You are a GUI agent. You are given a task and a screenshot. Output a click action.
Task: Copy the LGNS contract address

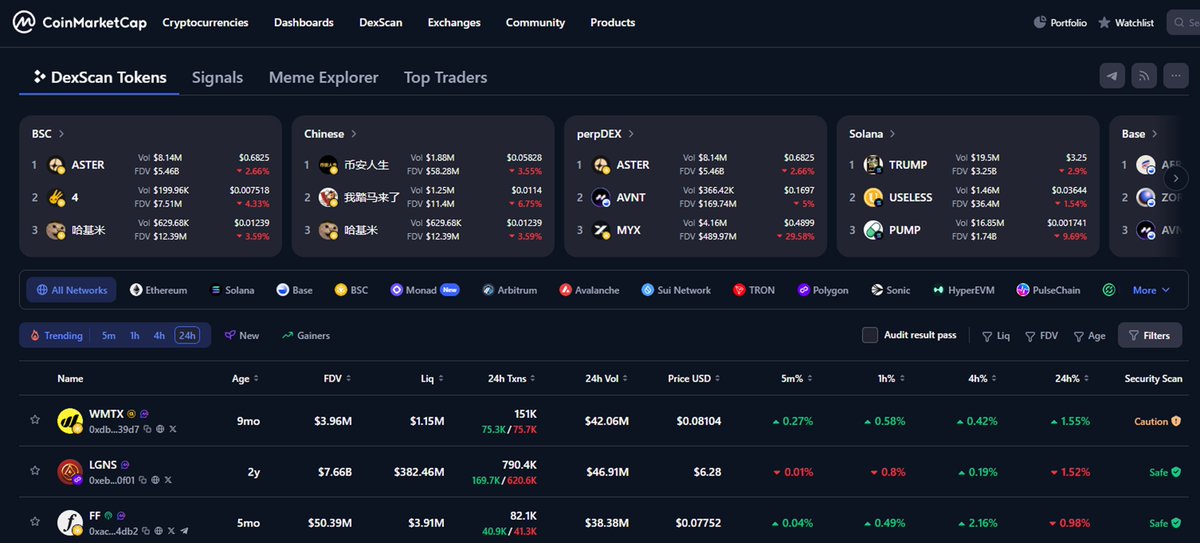143,480
